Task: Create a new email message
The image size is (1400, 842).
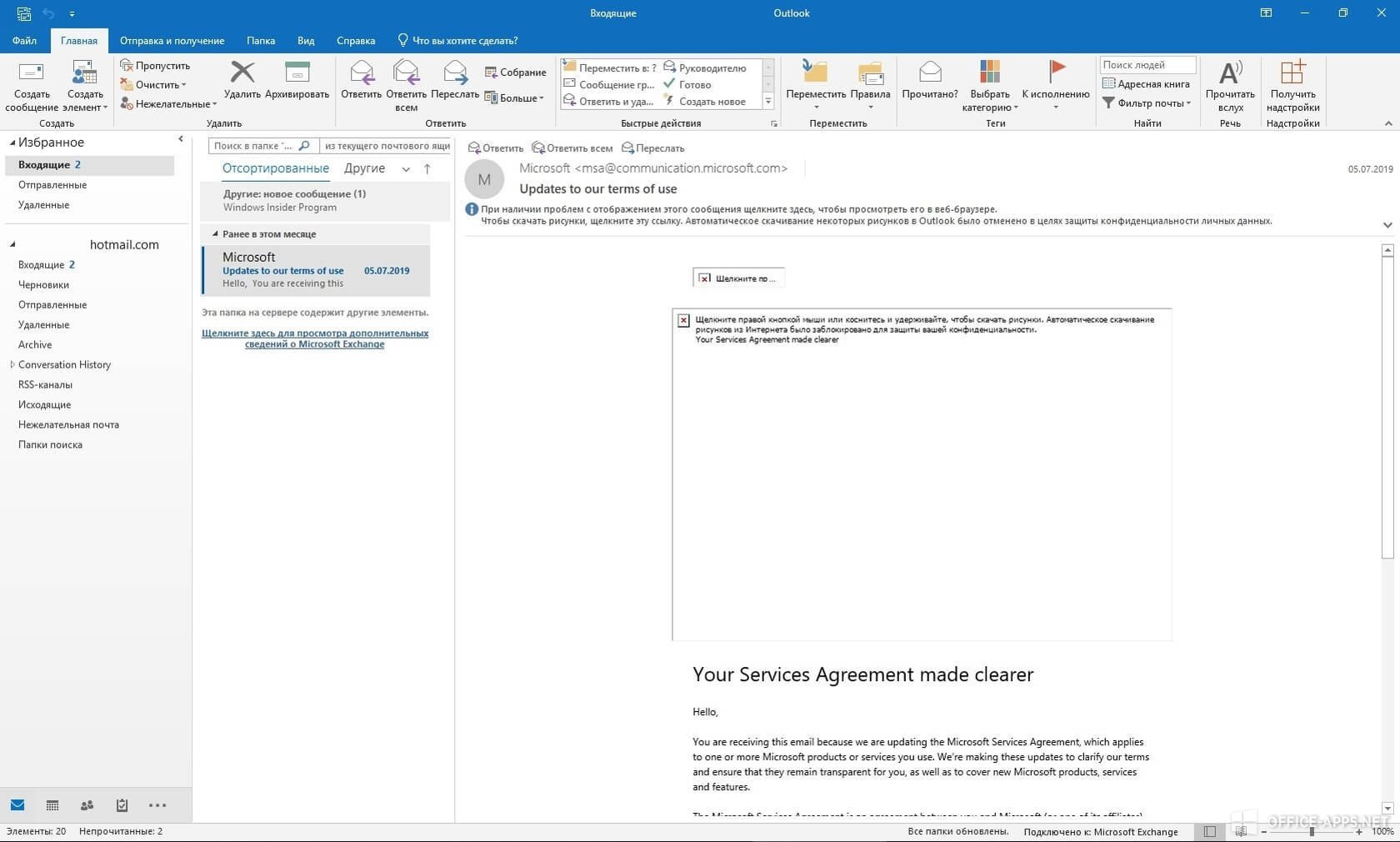Action: click(32, 86)
